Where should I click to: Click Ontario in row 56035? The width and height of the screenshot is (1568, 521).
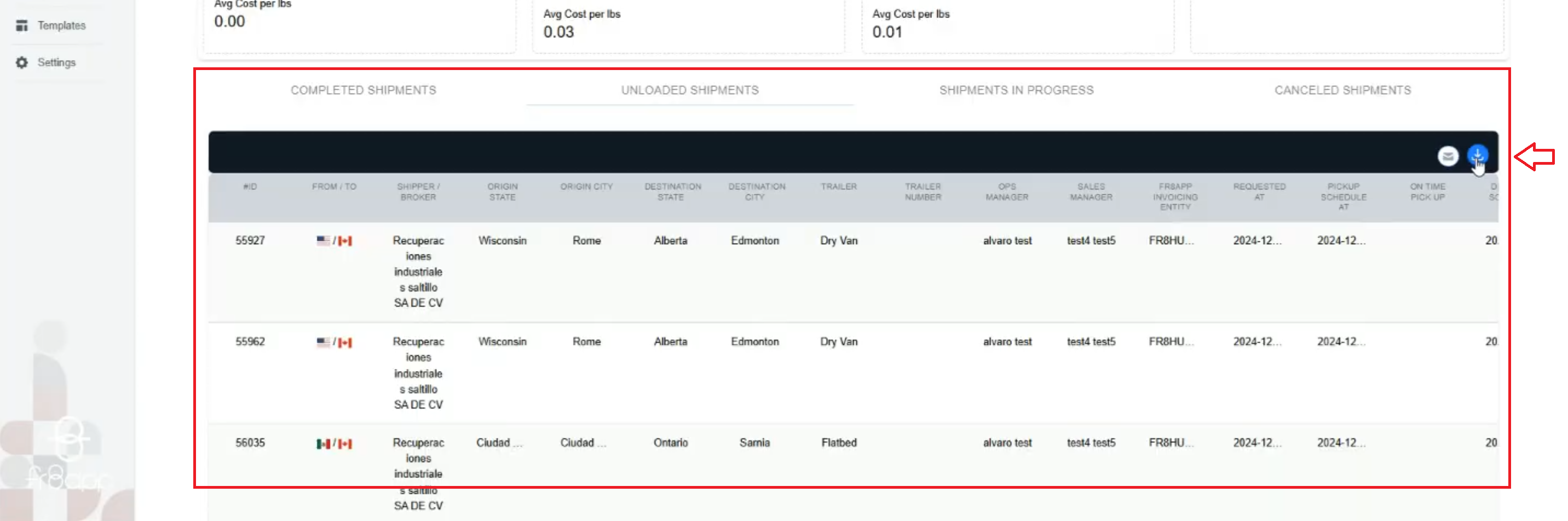[670, 443]
